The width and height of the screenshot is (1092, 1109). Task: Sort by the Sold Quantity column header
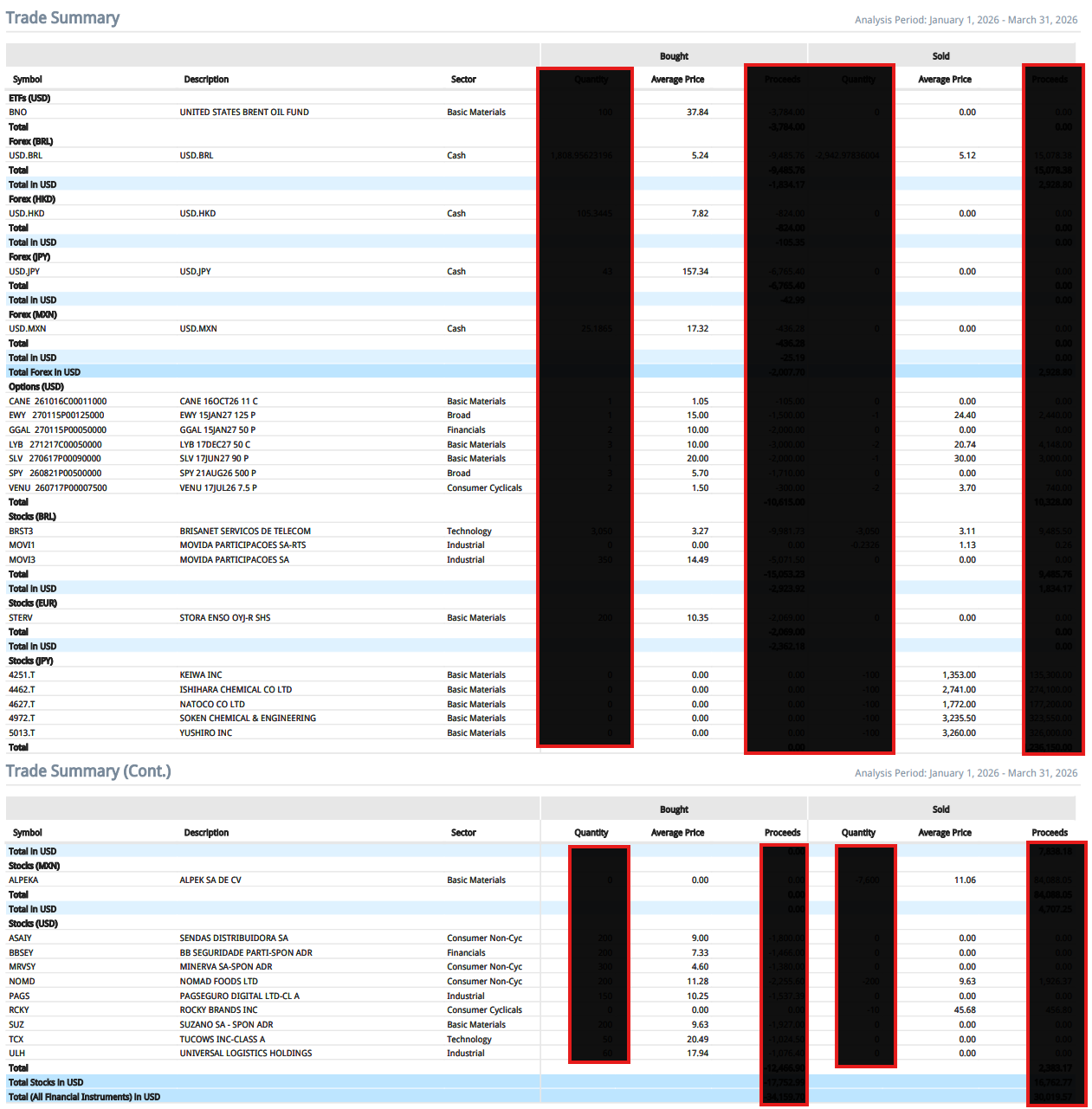pyautogui.click(x=858, y=79)
